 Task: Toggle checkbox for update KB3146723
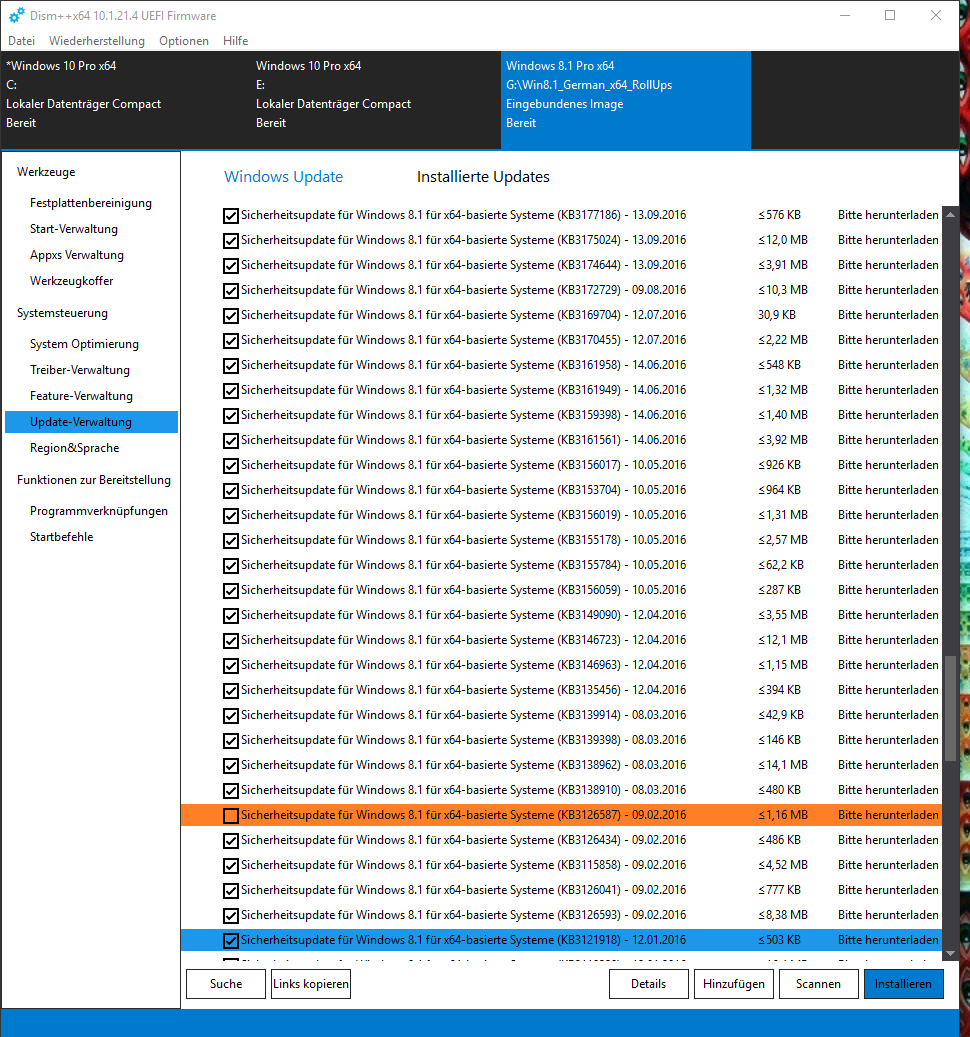click(231, 640)
